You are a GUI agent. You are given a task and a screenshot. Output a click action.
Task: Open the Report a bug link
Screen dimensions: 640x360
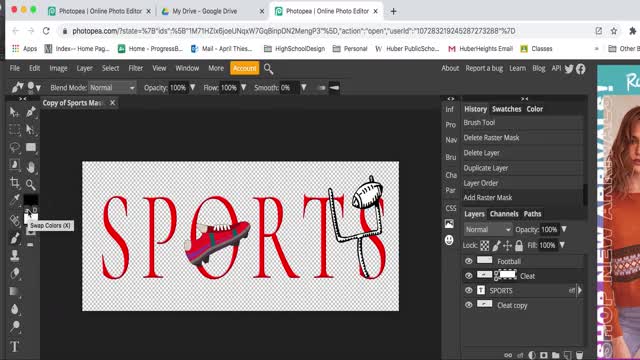[x=484, y=68]
